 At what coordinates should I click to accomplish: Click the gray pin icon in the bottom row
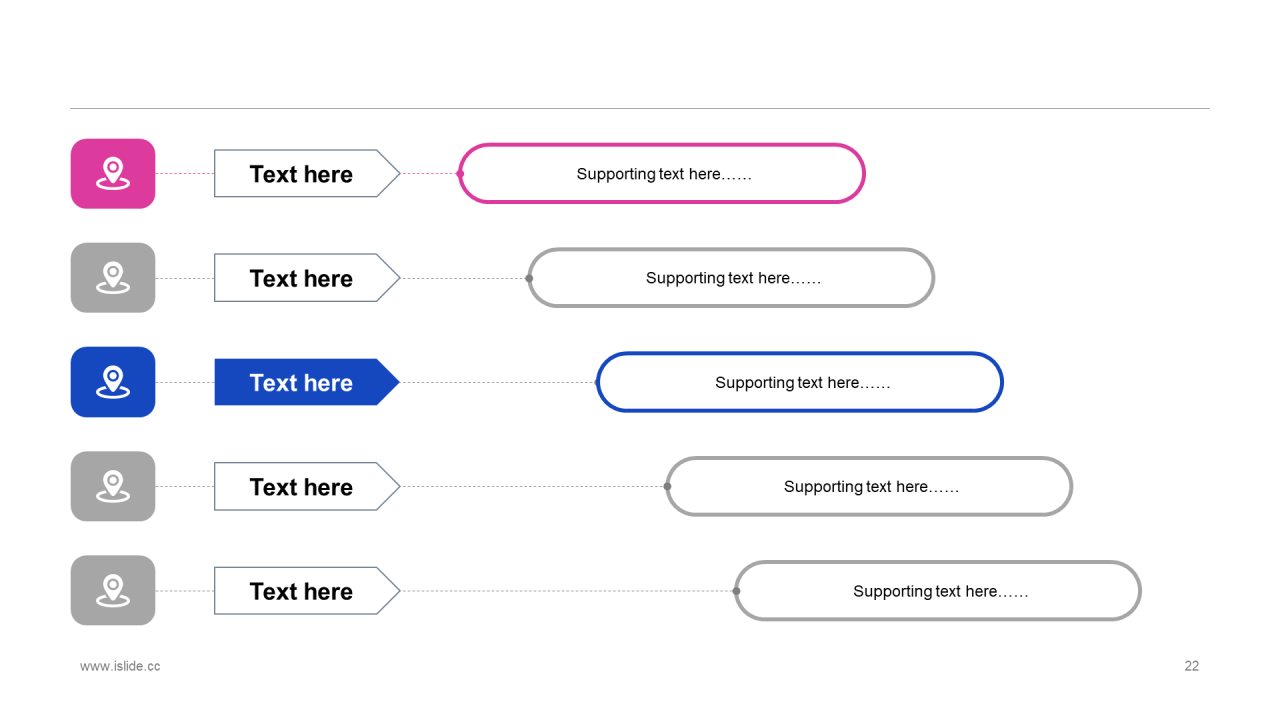pos(113,590)
